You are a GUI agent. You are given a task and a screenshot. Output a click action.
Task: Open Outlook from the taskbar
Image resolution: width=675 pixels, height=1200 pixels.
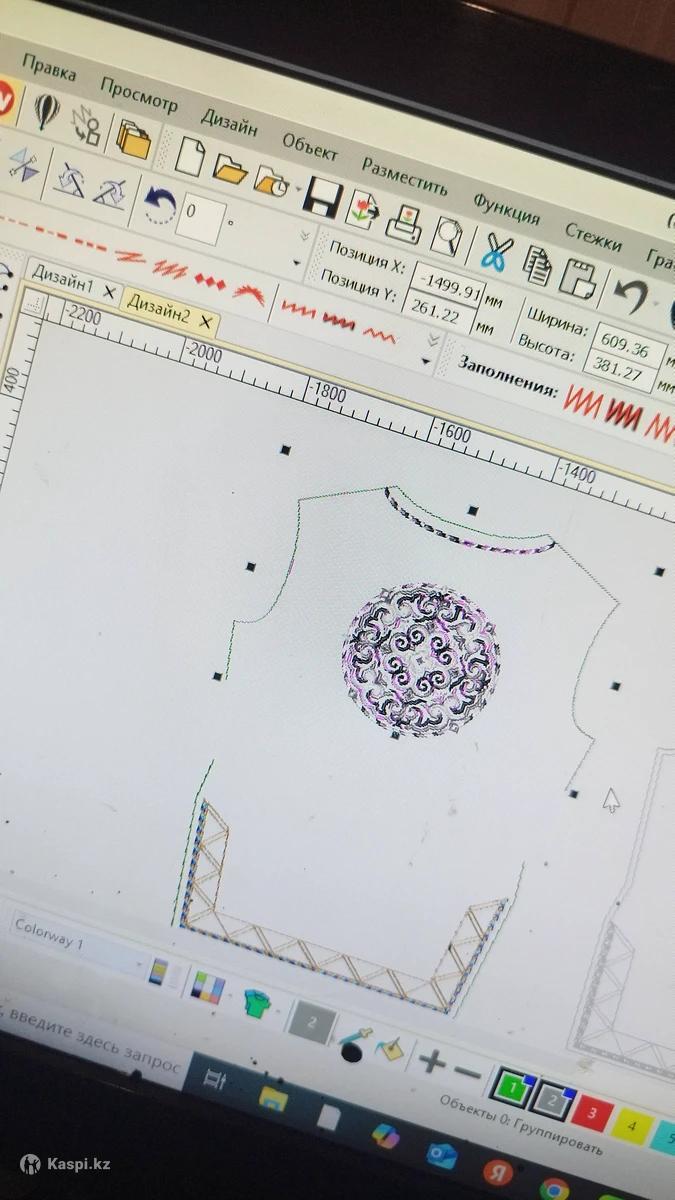point(441,1155)
